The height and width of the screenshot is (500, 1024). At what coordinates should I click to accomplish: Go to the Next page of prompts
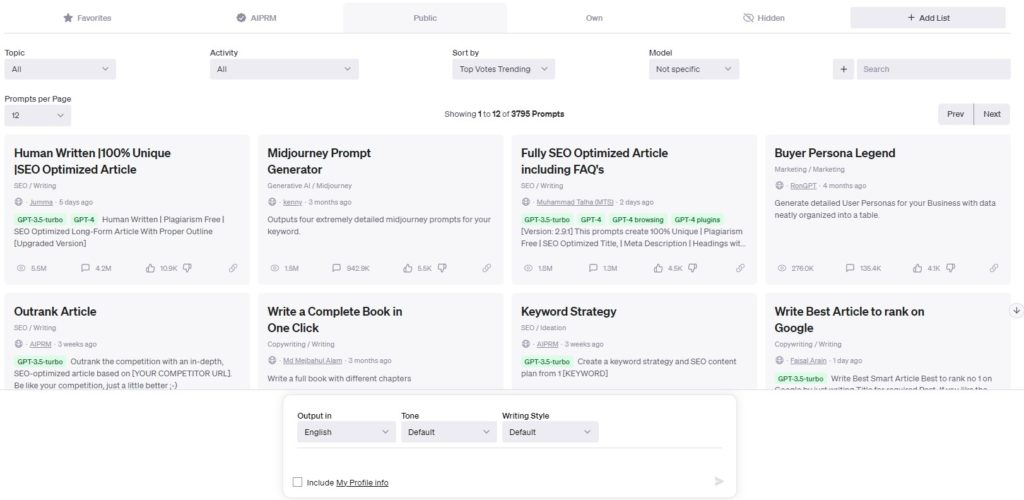tap(991, 114)
